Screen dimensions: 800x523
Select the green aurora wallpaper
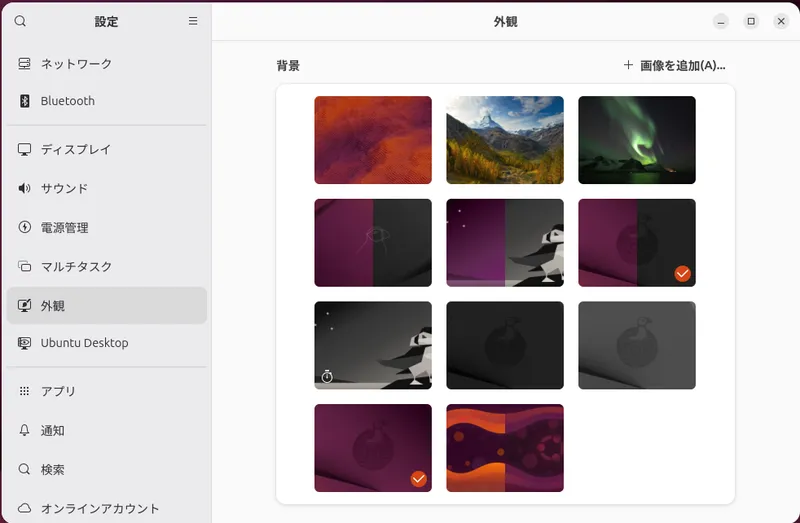(x=637, y=140)
